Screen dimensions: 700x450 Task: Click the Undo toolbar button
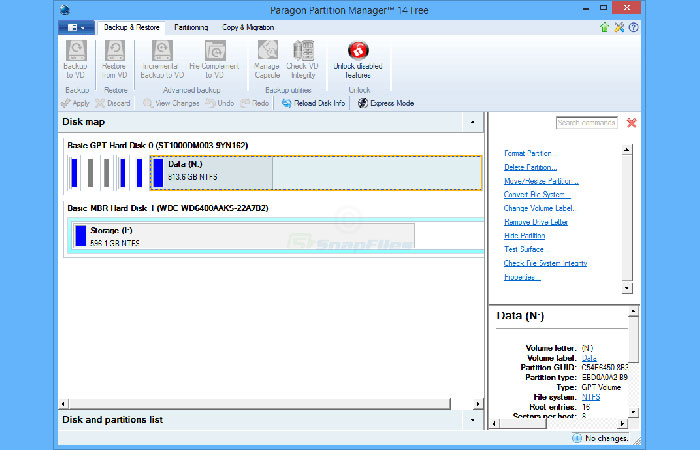tap(220, 103)
